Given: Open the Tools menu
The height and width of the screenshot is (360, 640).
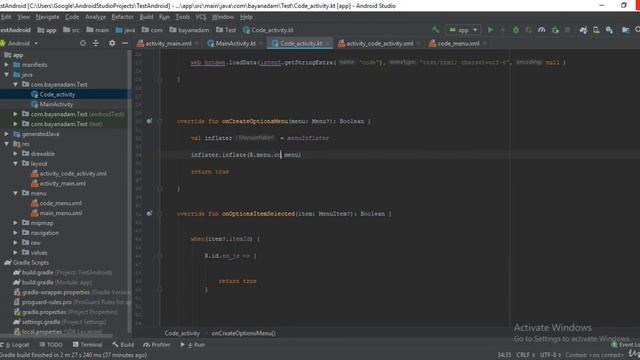Looking at the screenshot, I should click(x=182, y=17).
